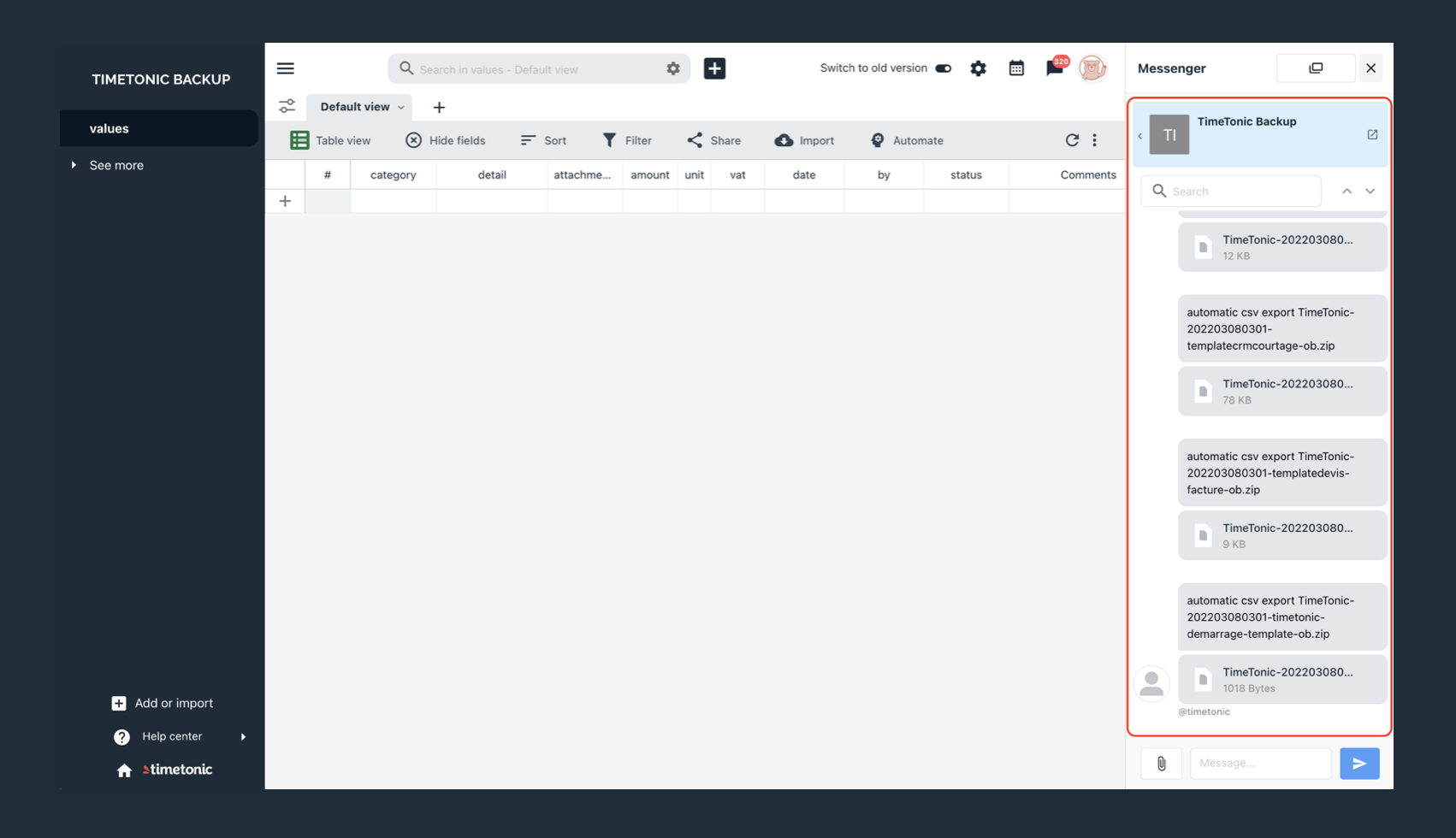Click the vat column header
Image resolution: width=1456 pixels, height=838 pixels.
pos(737,174)
